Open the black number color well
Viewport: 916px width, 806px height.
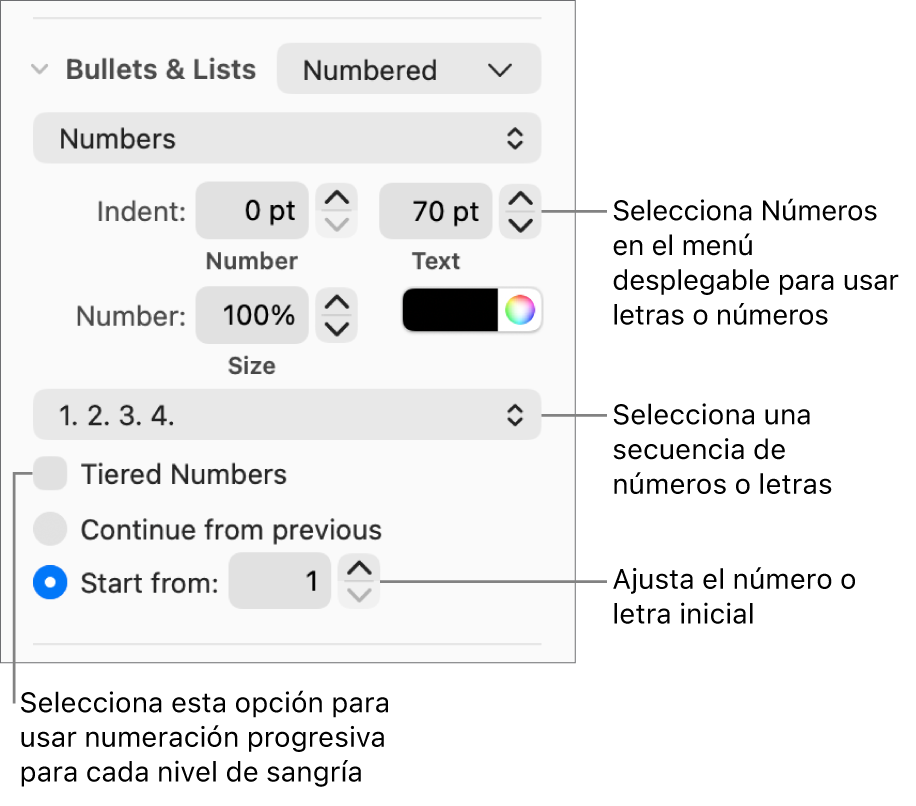[x=450, y=310]
